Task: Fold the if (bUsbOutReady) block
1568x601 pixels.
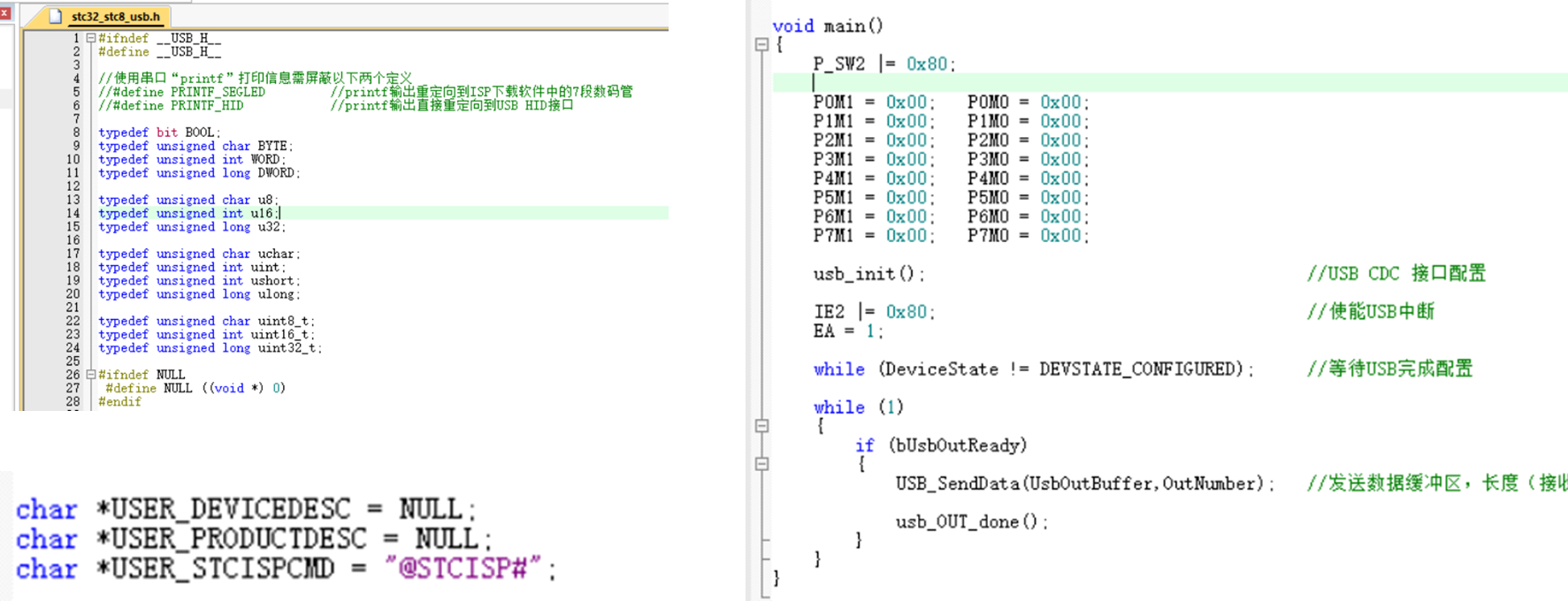Action: tap(761, 464)
